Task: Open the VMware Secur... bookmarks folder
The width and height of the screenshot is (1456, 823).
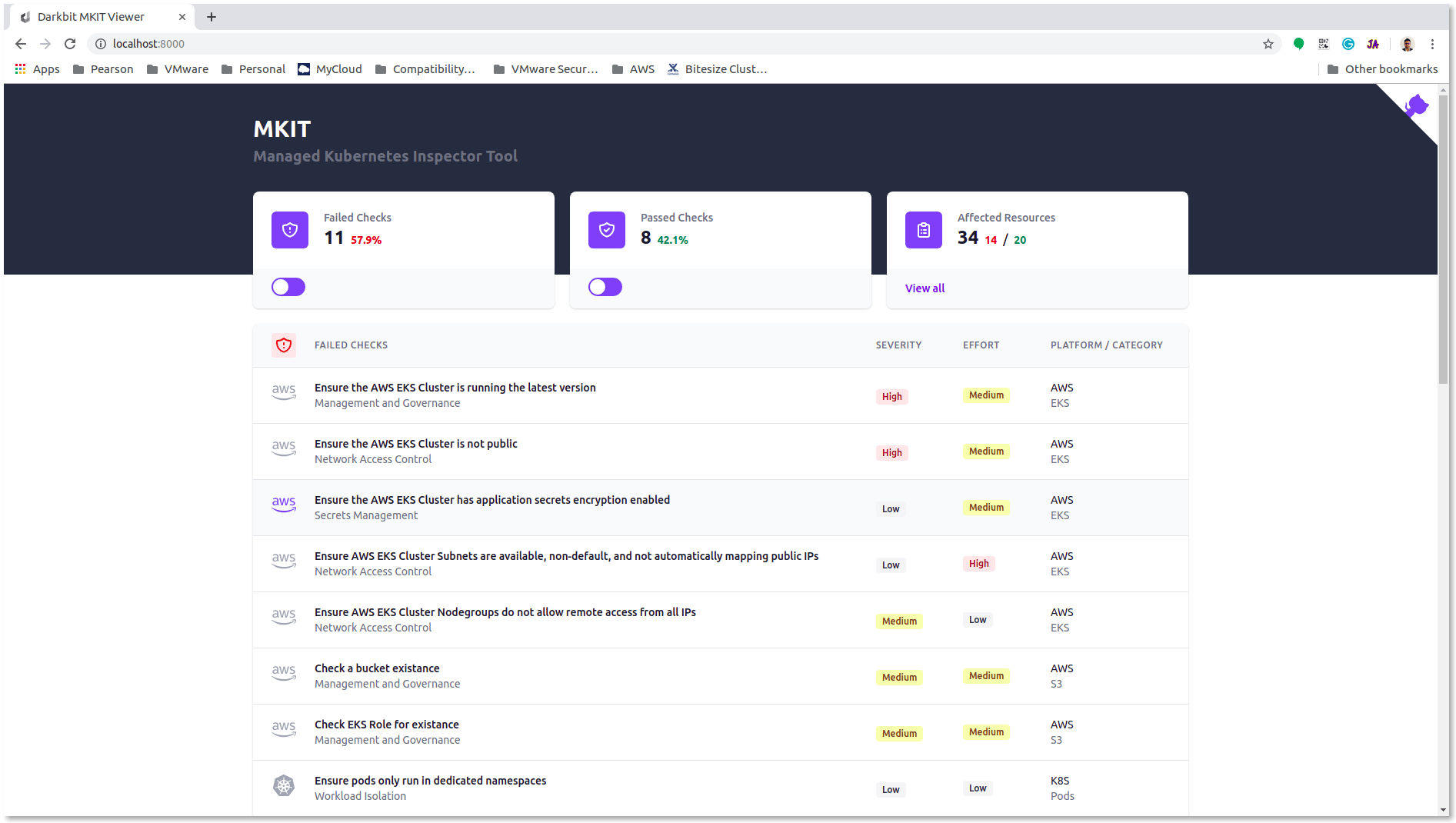Action: coord(546,69)
